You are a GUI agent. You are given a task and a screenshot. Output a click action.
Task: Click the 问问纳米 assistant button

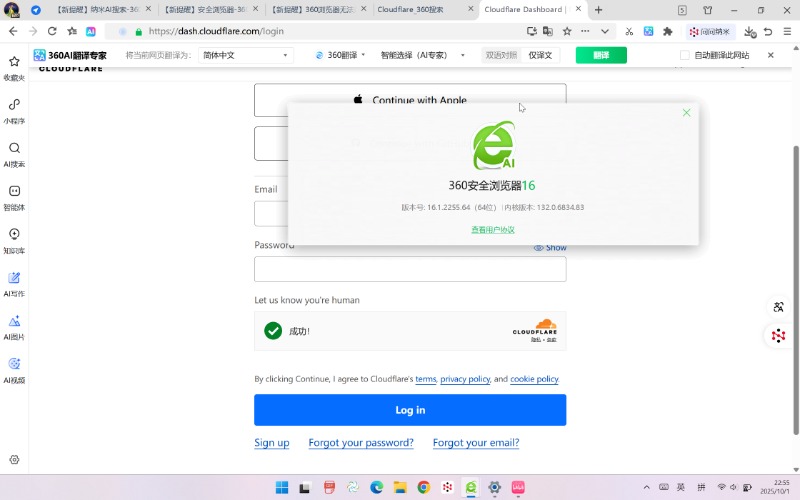click(x=710, y=32)
